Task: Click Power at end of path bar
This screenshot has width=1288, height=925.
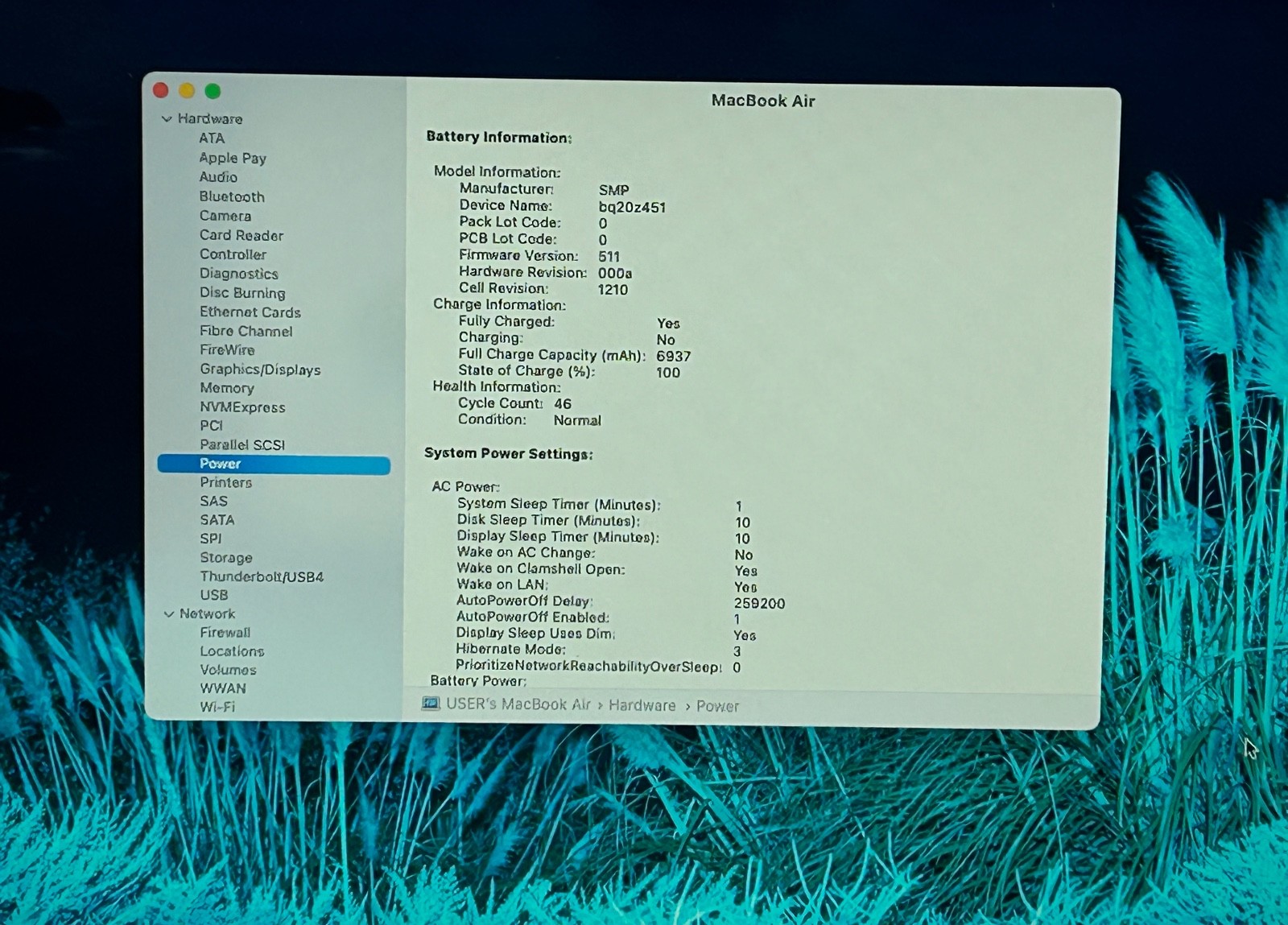Action: click(x=717, y=706)
